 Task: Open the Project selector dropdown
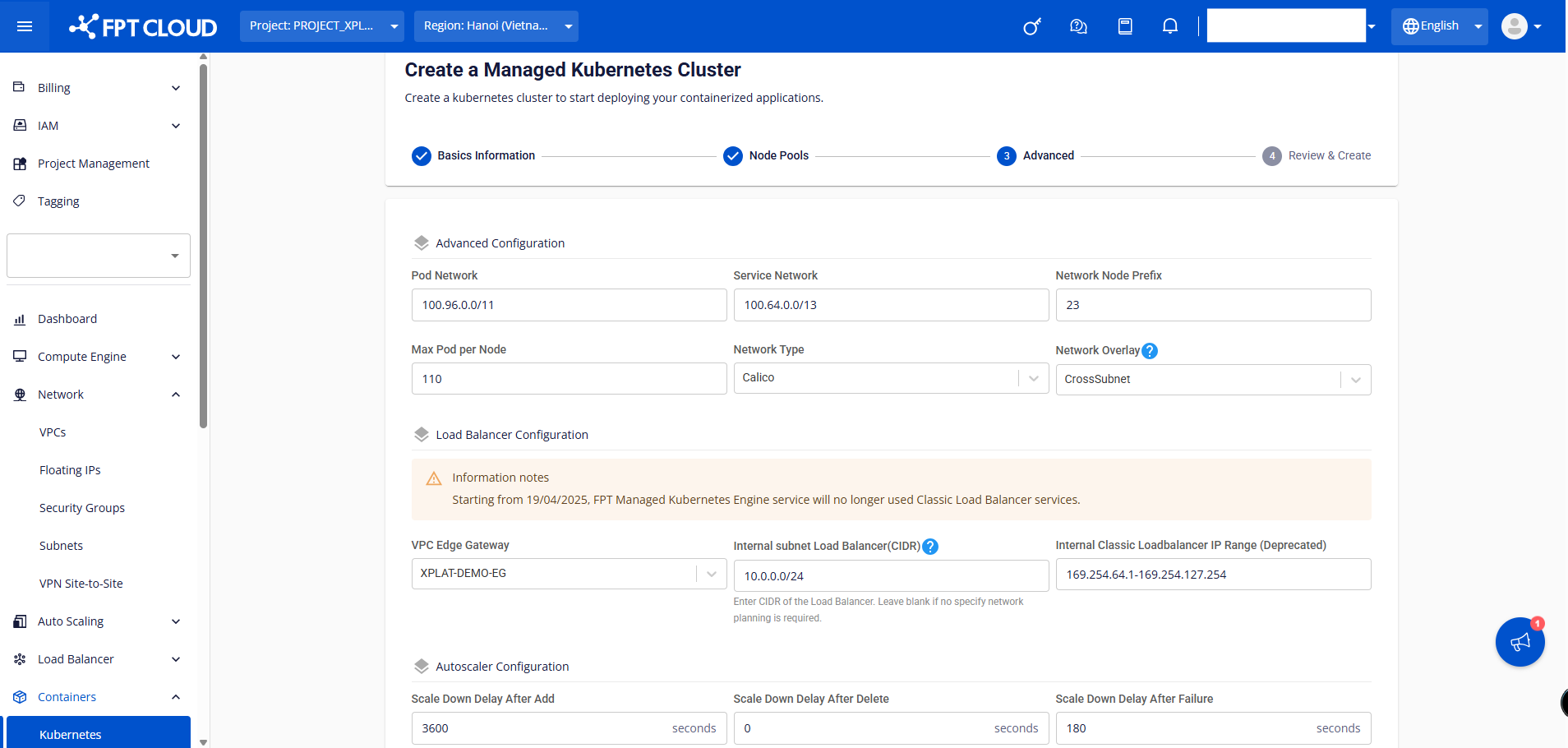[321, 26]
